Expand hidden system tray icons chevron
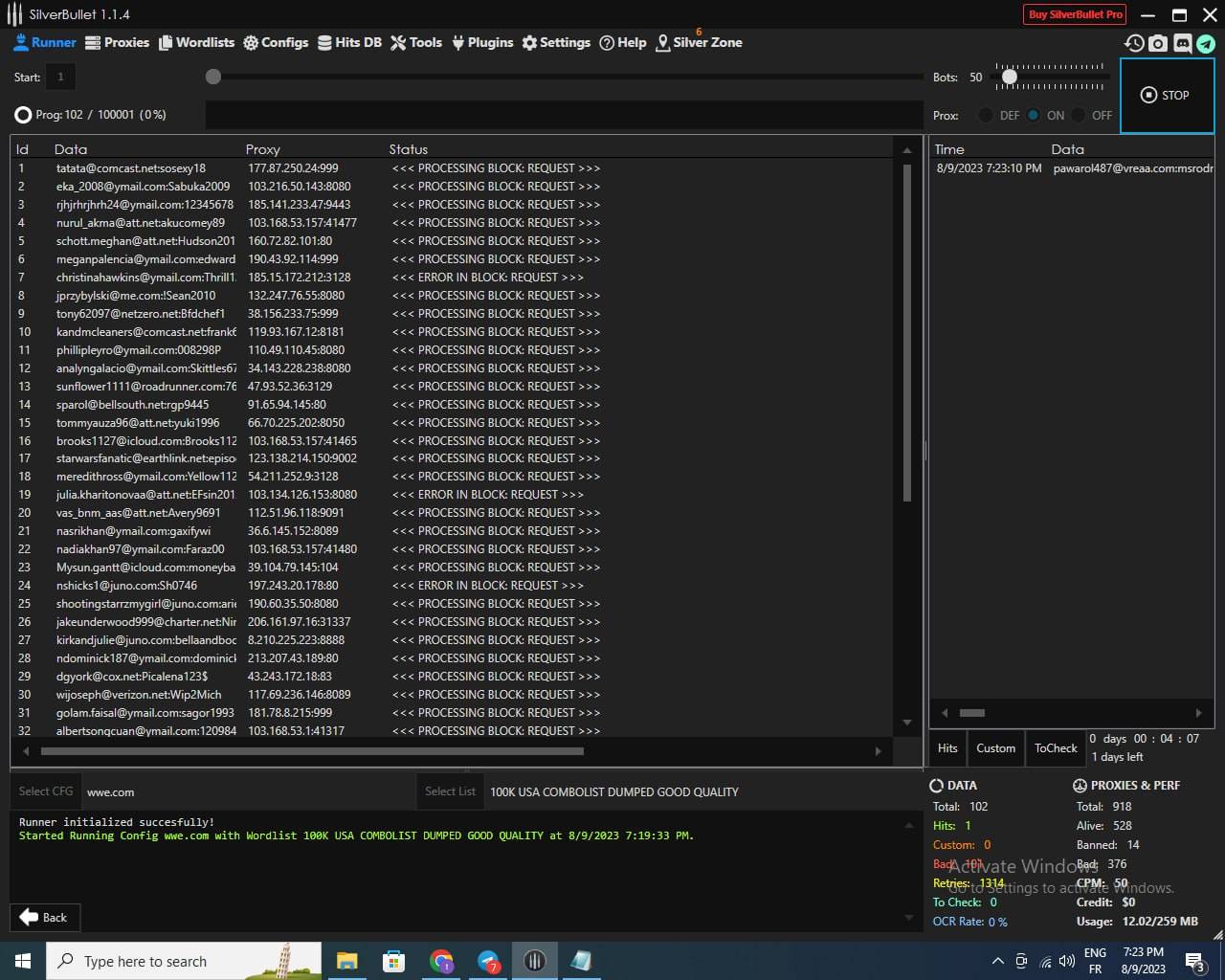This screenshot has height=980, width=1225. (x=997, y=961)
